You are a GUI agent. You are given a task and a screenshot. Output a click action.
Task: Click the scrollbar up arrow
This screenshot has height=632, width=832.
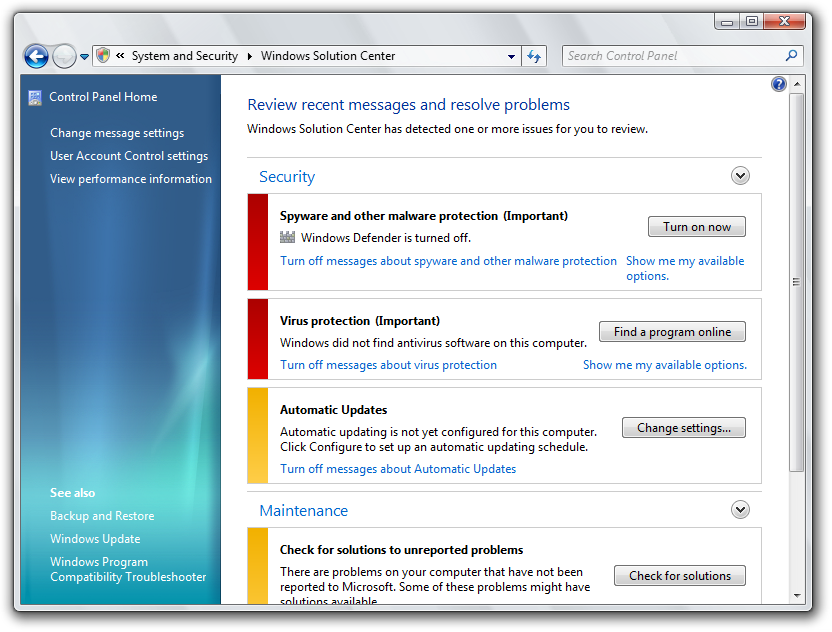(x=797, y=84)
